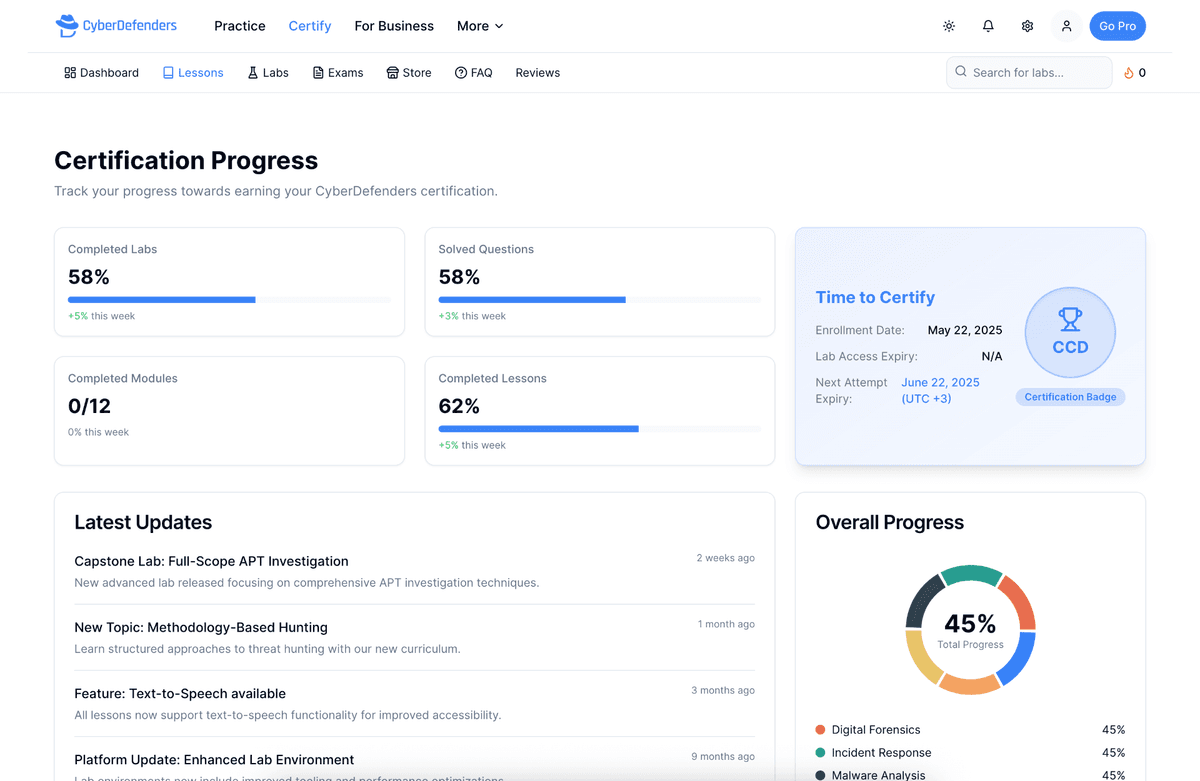Image resolution: width=1200 pixels, height=781 pixels.
Task: Go to the Dashboard tab
Action: click(x=101, y=73)
